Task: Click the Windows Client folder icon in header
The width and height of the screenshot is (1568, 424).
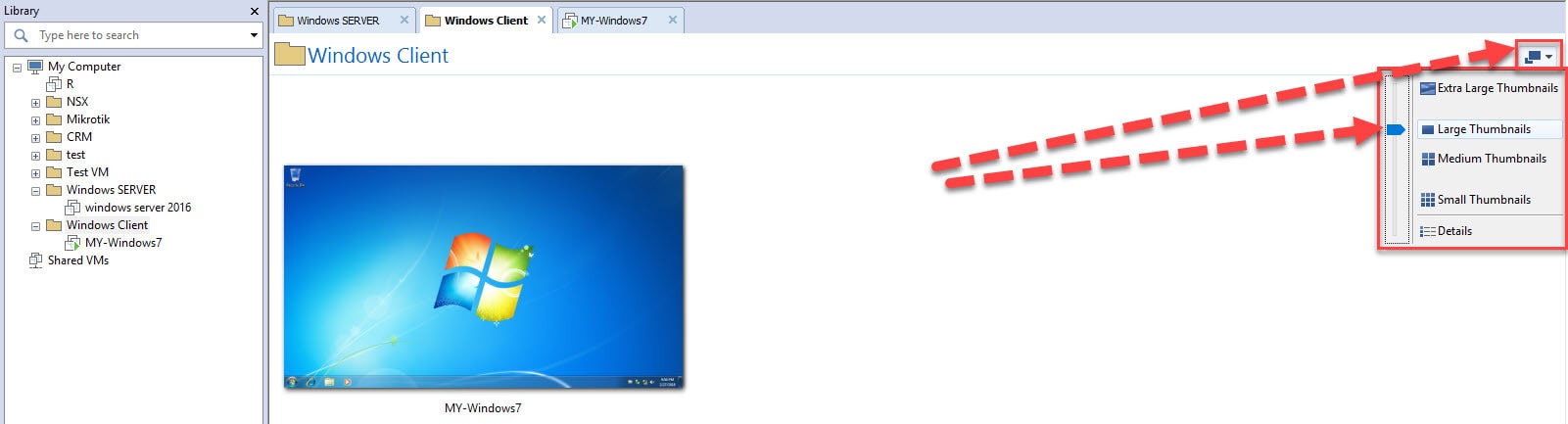Action: (290, 54)
